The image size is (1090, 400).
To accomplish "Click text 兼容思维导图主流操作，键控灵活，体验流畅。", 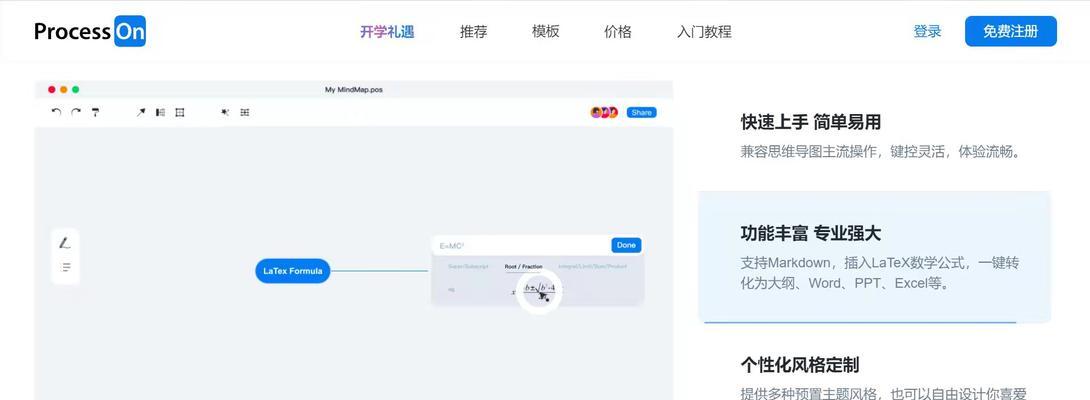I will click(x=882, y=152).
